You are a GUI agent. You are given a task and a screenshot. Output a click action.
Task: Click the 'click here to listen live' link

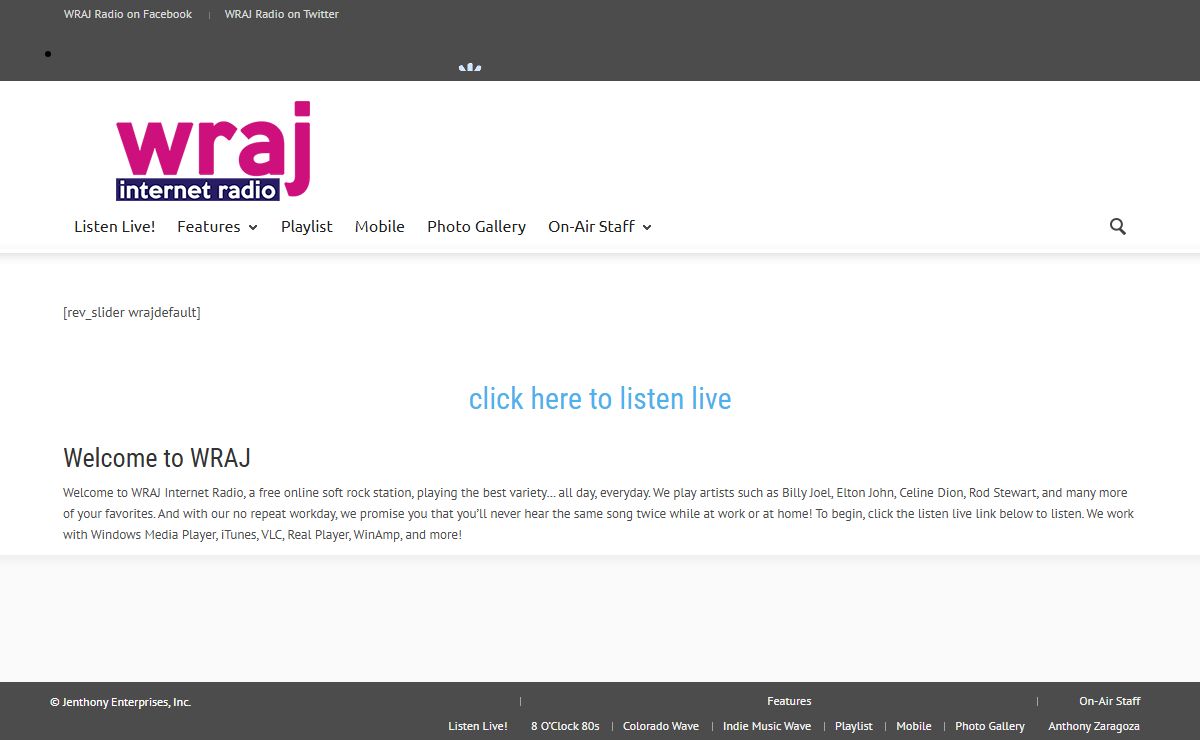(x=600, y=398)
